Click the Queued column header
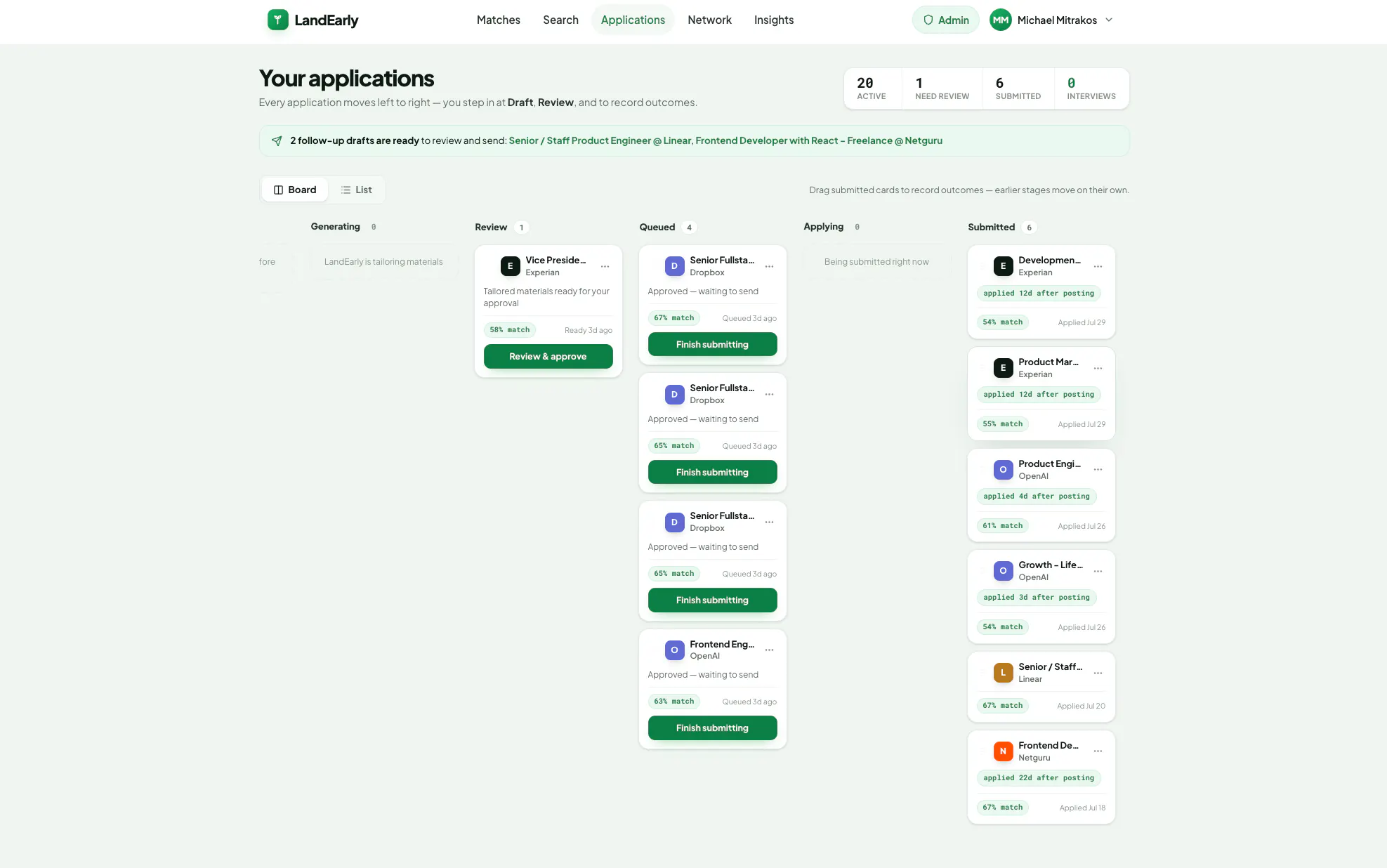 click(x=657, y=227)
